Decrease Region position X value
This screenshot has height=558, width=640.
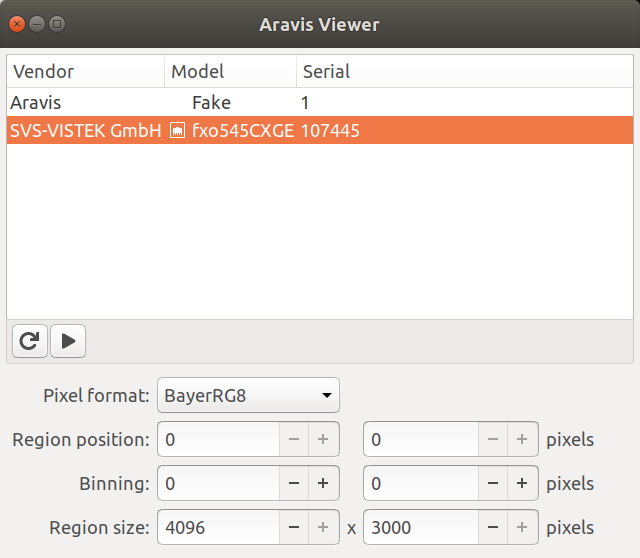pos(294,439)
